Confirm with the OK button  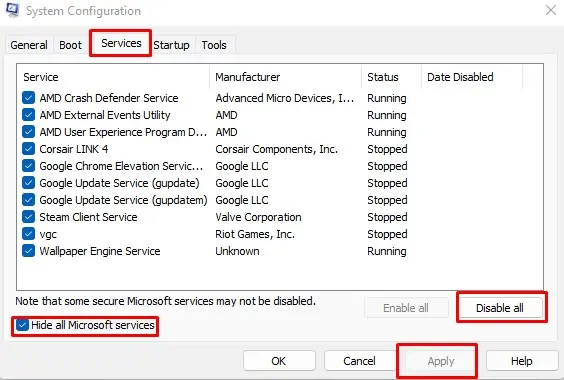(x=279, y=361)
